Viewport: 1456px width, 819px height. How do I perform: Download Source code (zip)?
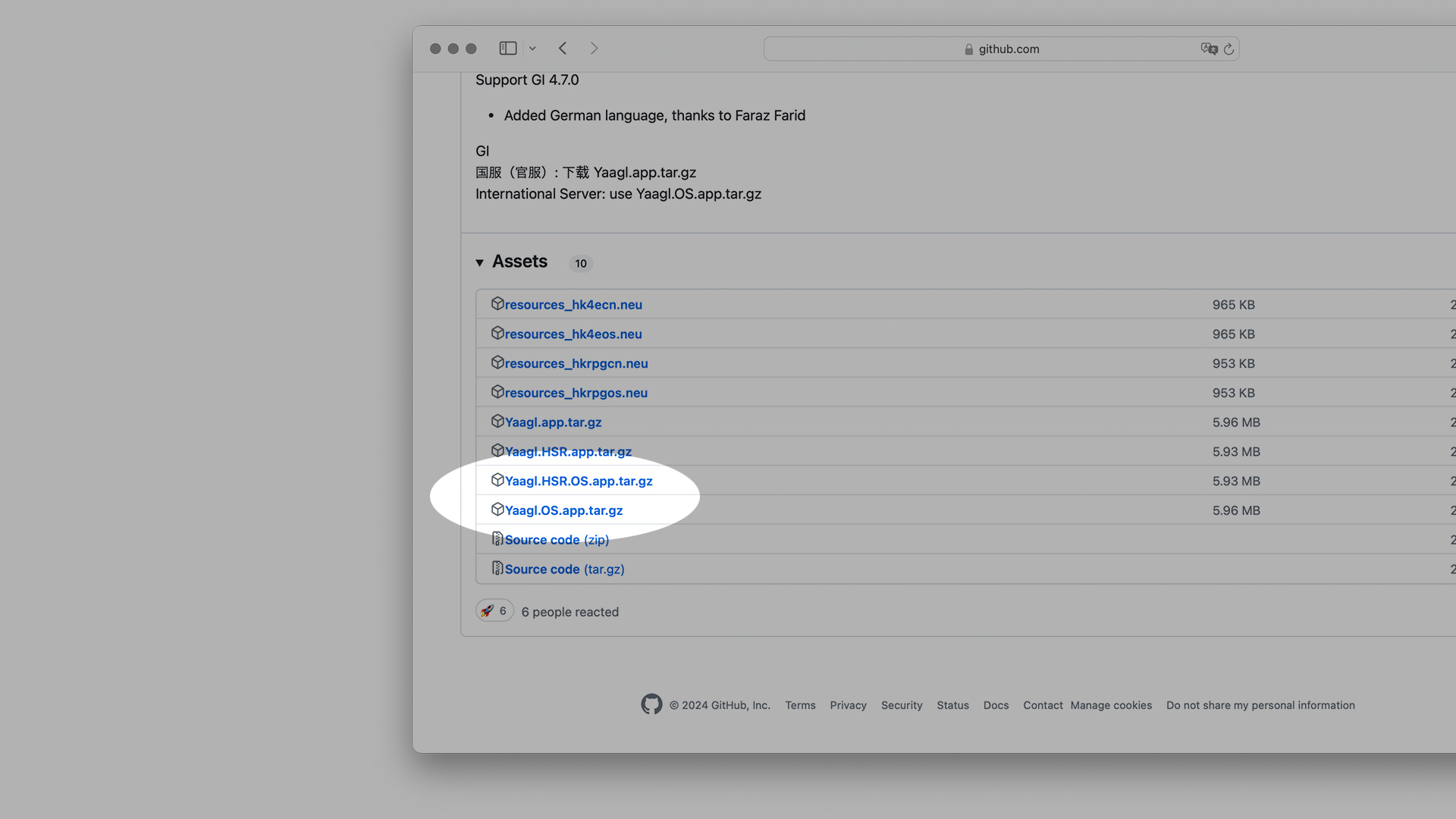(x=557, y=540)
